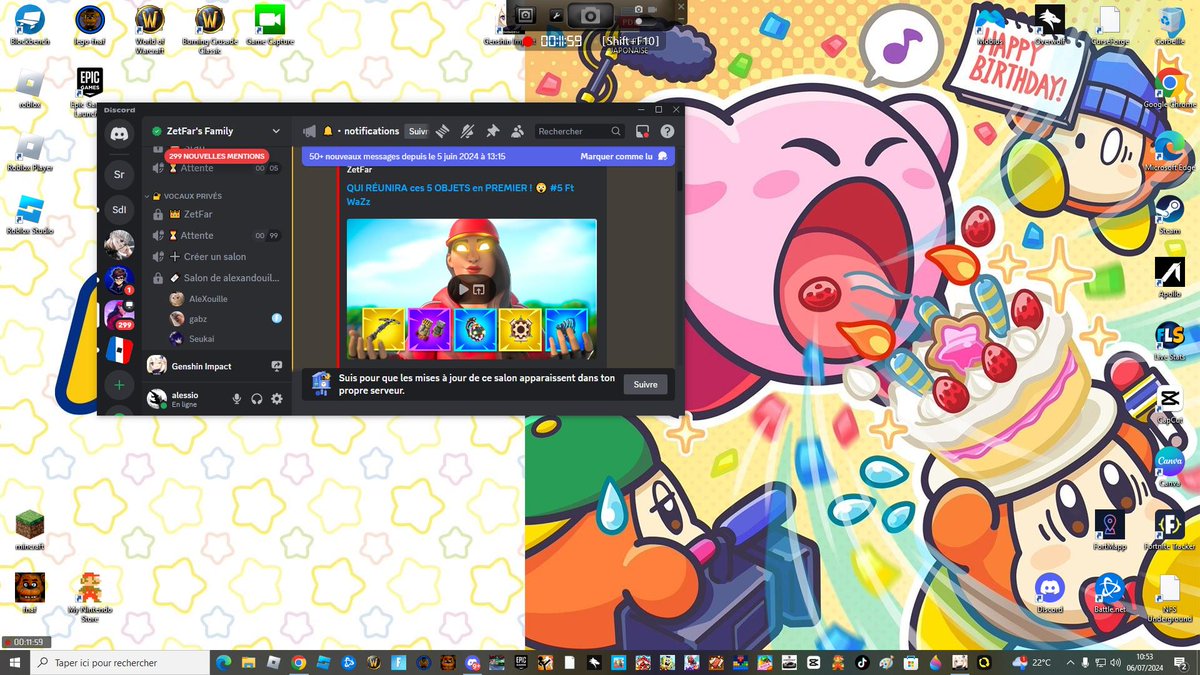1200x675 pixels.
Task: Open Microsoft Edge from the taskbar
Action: (224, 662)
